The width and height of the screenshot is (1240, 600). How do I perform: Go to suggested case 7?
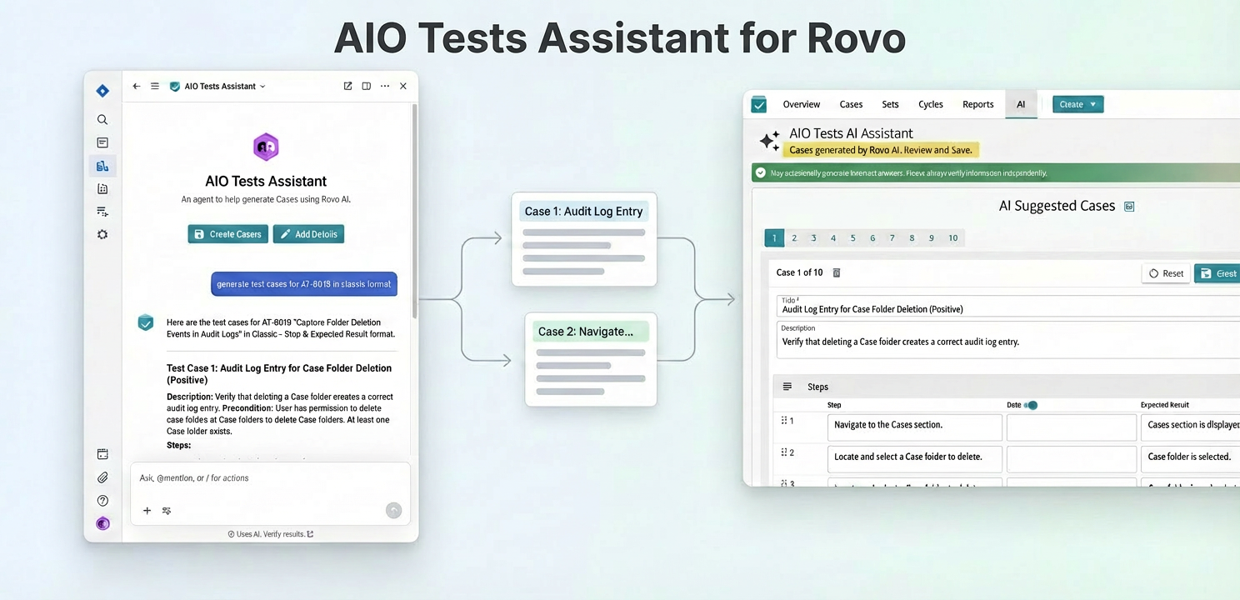[892, 238]
